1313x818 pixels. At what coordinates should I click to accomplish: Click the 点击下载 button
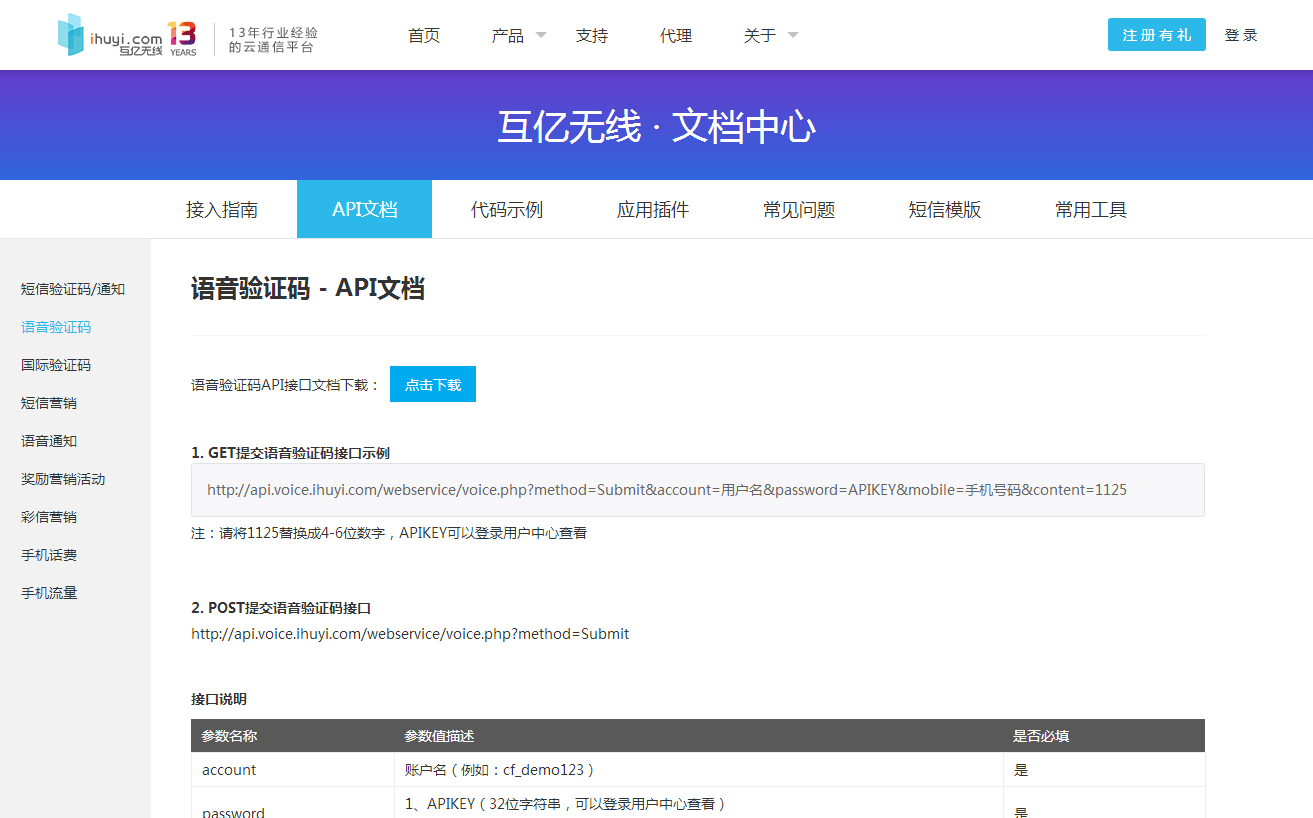(x=433, y=384)
